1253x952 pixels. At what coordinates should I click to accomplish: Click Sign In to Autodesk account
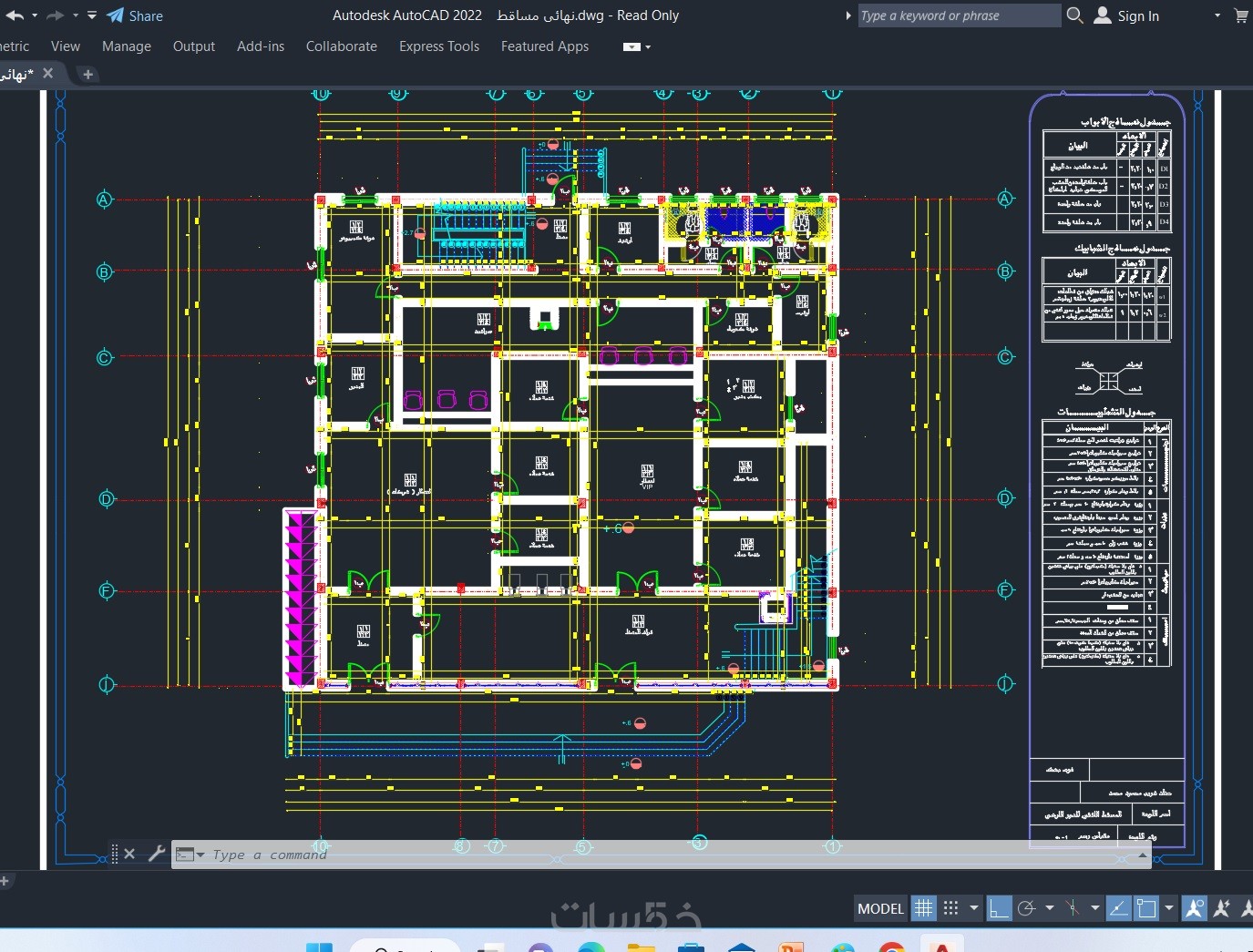click(x=1127, y=15)
